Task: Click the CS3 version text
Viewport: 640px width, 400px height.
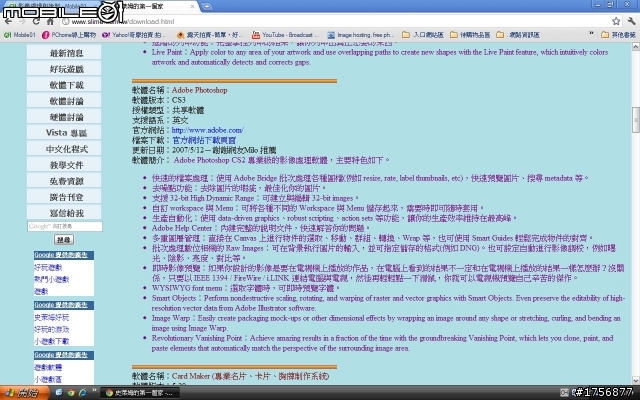Action: pyautogui.click(x=179, y=100)
